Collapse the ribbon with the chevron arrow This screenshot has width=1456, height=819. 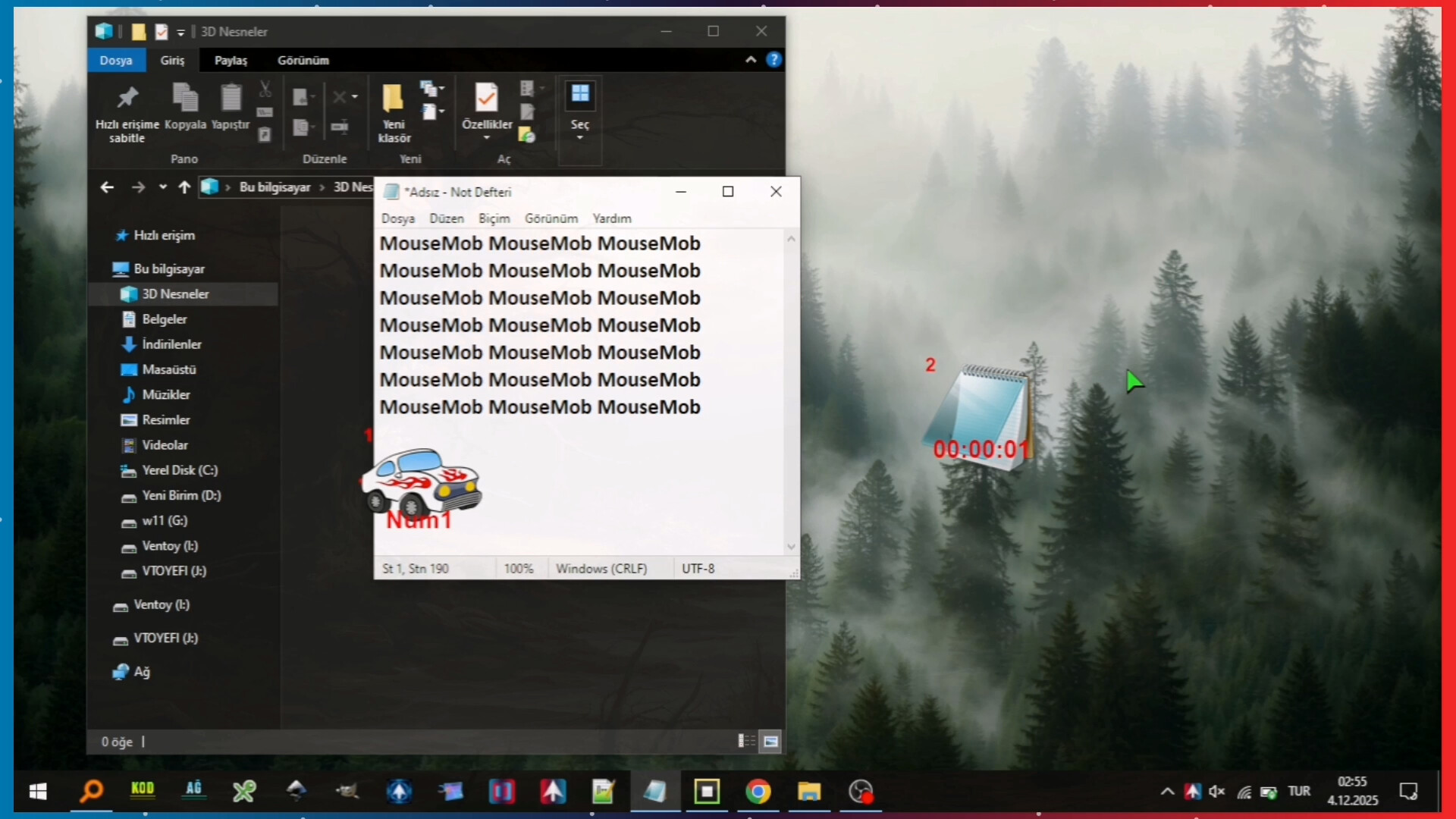point(750,60)
